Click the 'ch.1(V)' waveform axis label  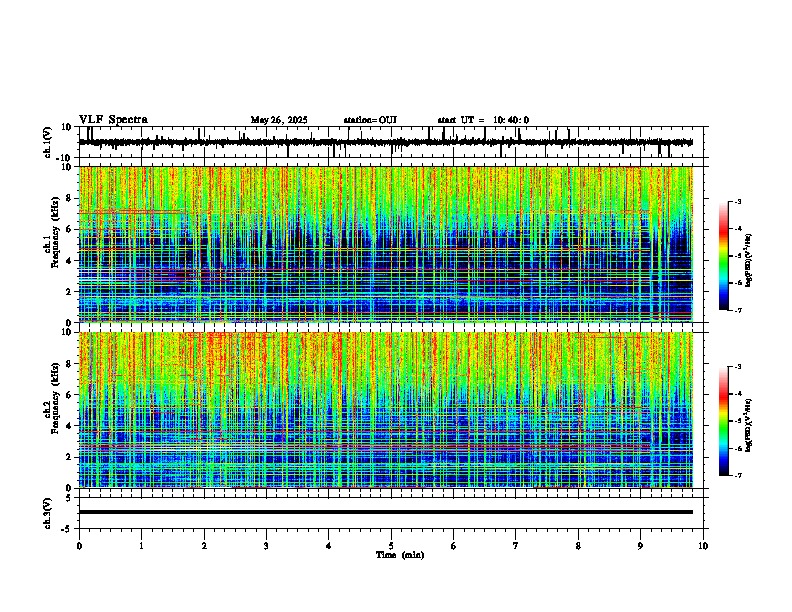click(48, 142)
